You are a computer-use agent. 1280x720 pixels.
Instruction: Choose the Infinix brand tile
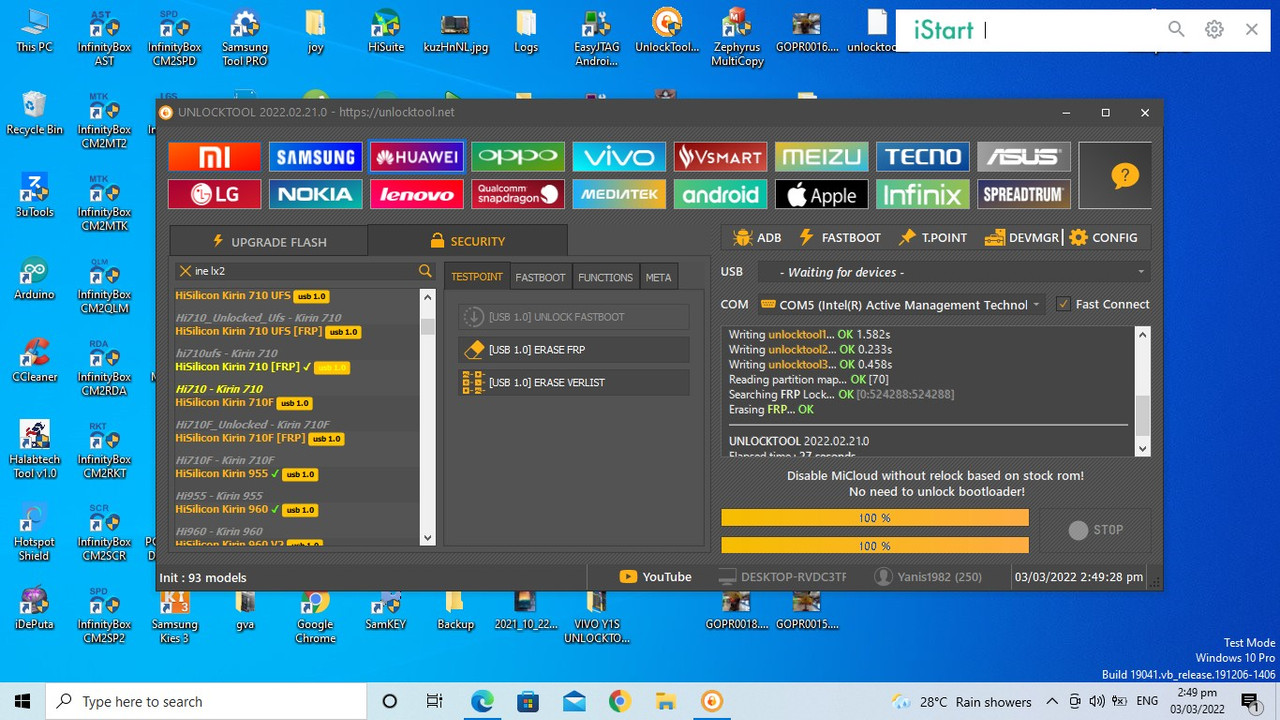click(922, 194)
